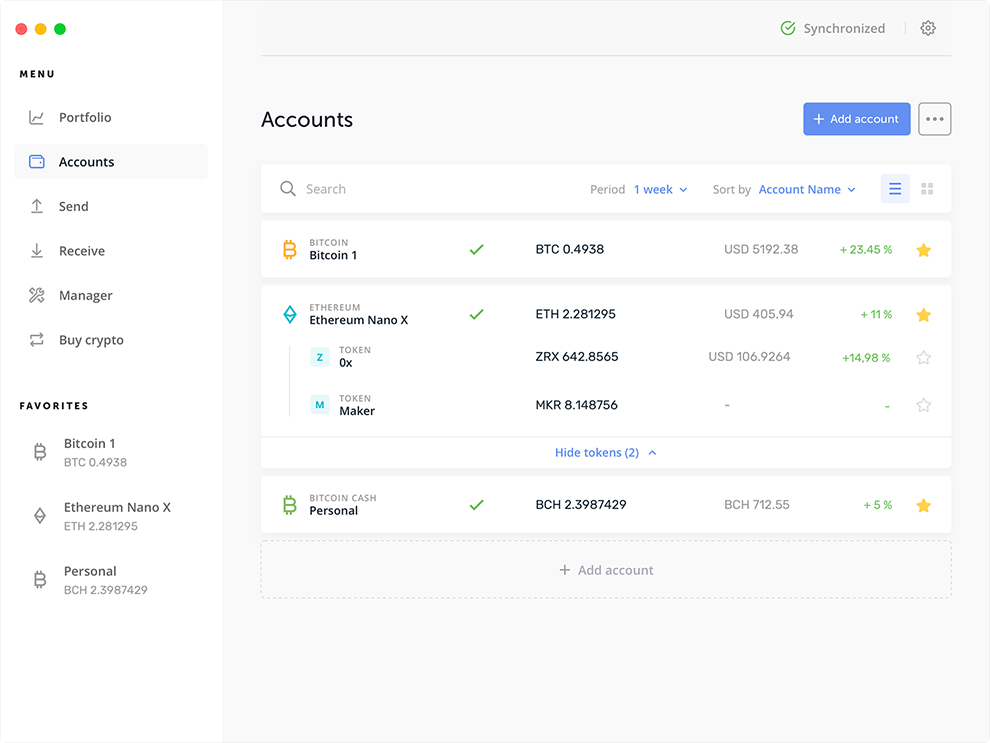Switch to grid view layout
Screen dimensions: 990x743
(927, 188)
